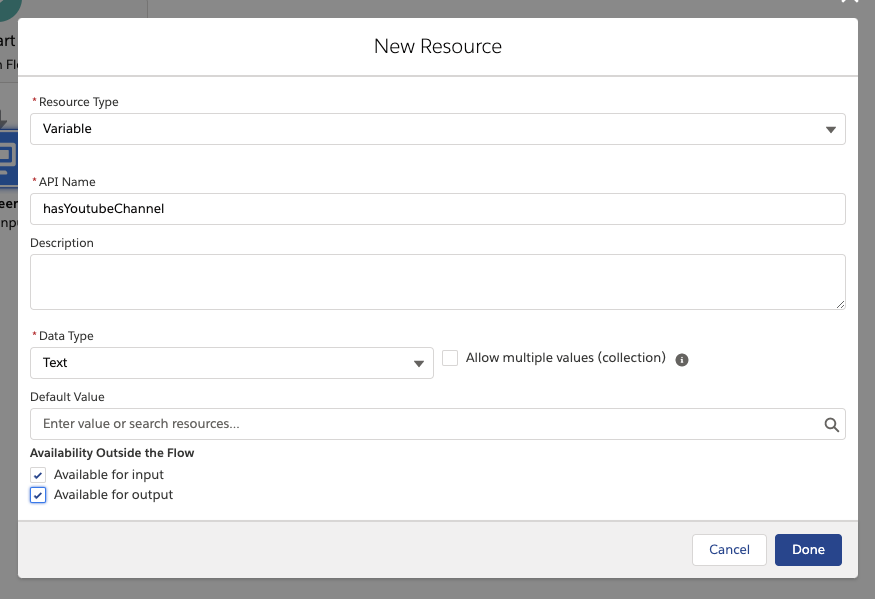The height and width of the screenshot is (599, 875).
Task: Click Done to save the resource
Action: 808,550
